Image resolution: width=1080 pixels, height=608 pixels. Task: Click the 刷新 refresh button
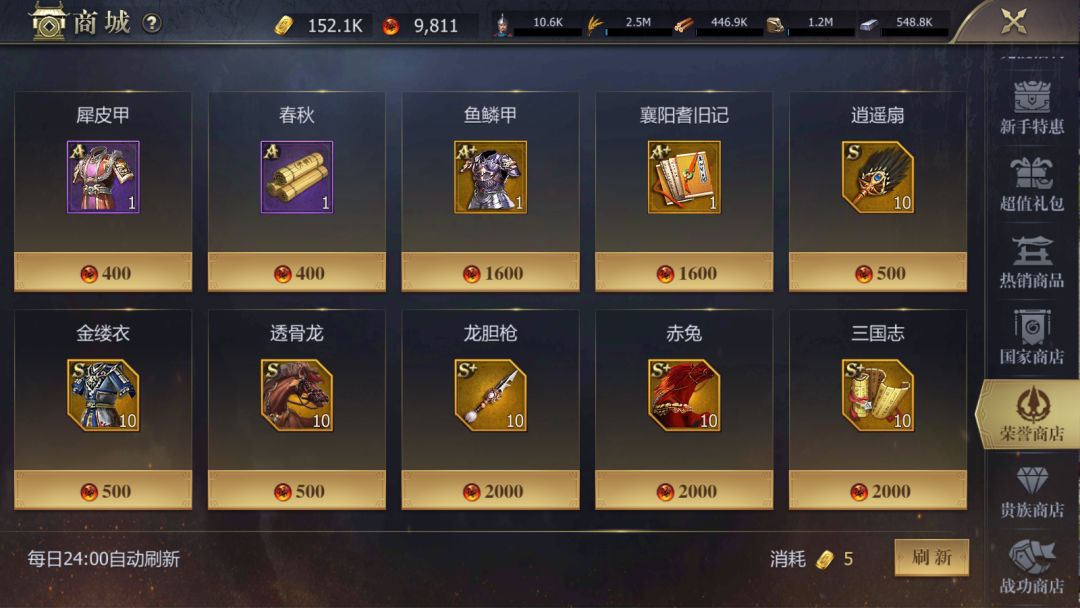click(931, 557)
